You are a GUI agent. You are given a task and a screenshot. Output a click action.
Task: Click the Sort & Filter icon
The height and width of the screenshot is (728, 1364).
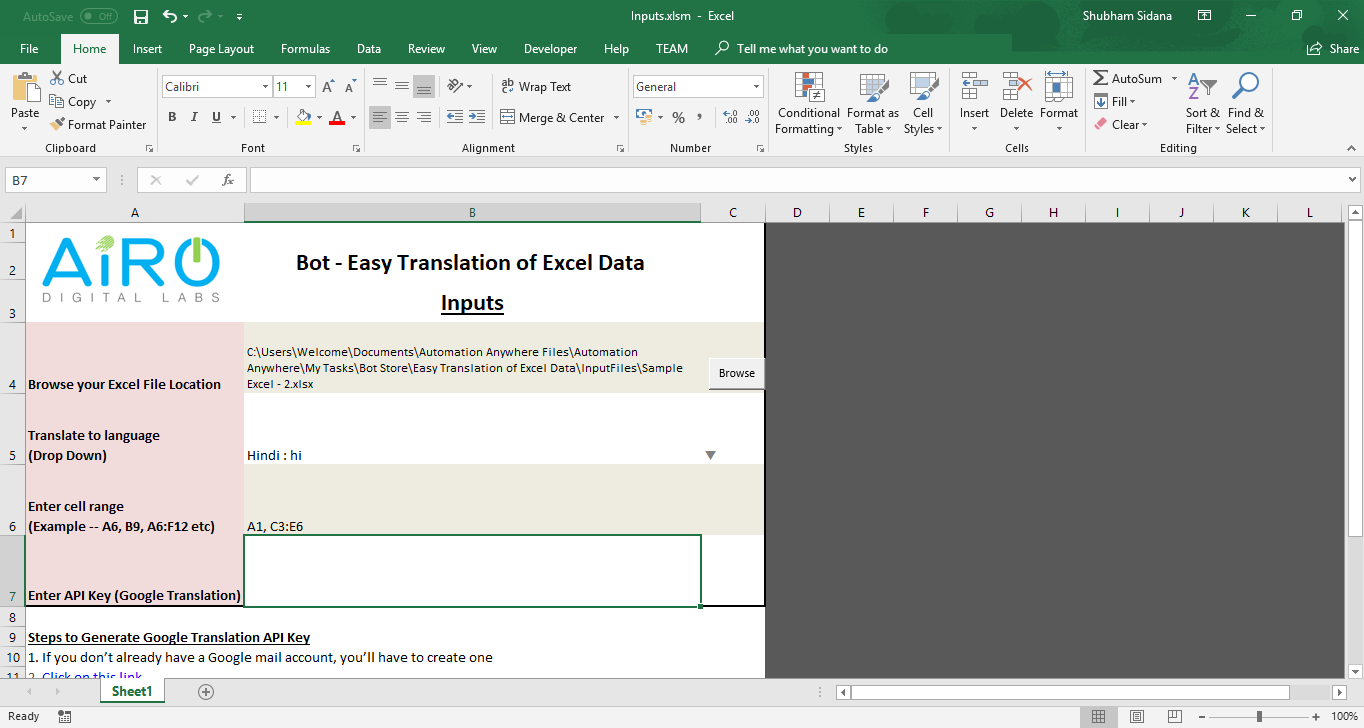(1202, 104)
